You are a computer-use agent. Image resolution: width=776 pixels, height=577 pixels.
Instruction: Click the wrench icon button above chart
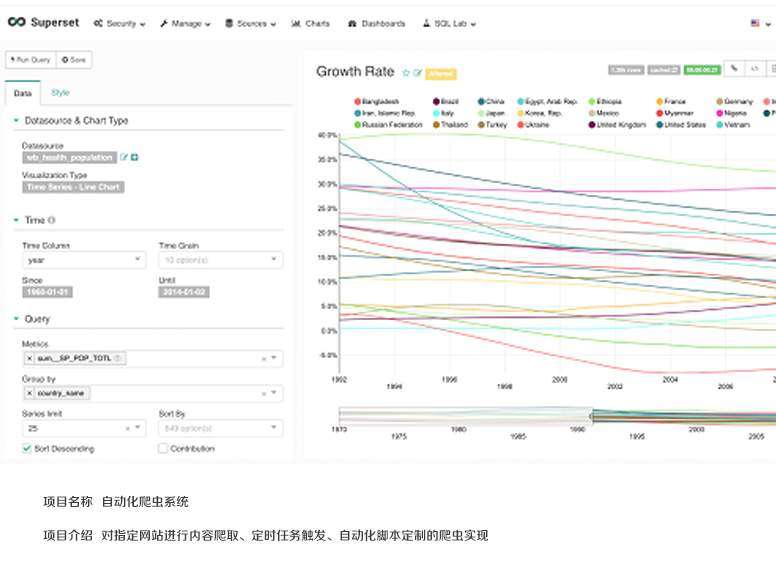[734, 69]
